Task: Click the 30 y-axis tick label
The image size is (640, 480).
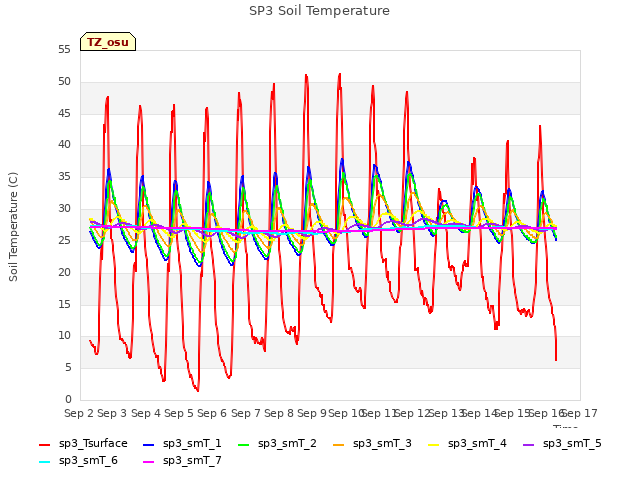Action: tap(64, 209)
